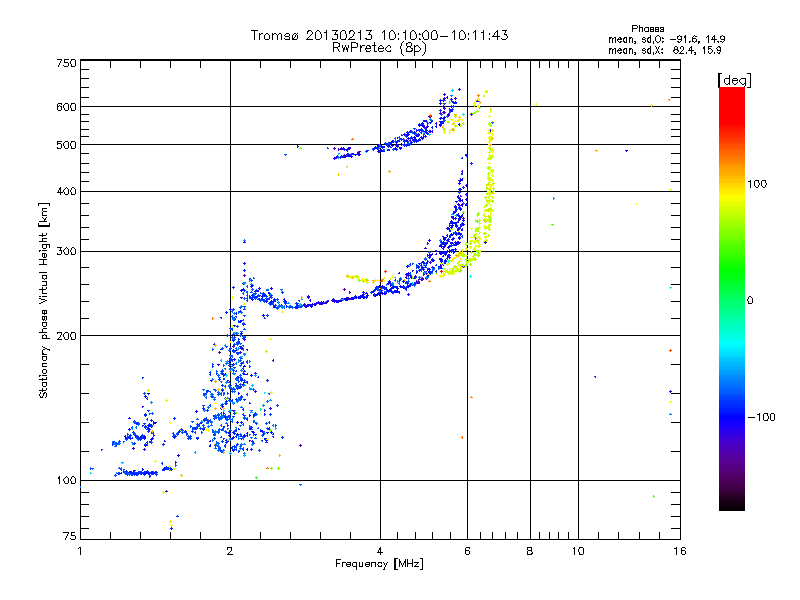This screenshot has width=800, height=600.
Task: Click the y-axis tick label '100'
Action: point(66,481)
